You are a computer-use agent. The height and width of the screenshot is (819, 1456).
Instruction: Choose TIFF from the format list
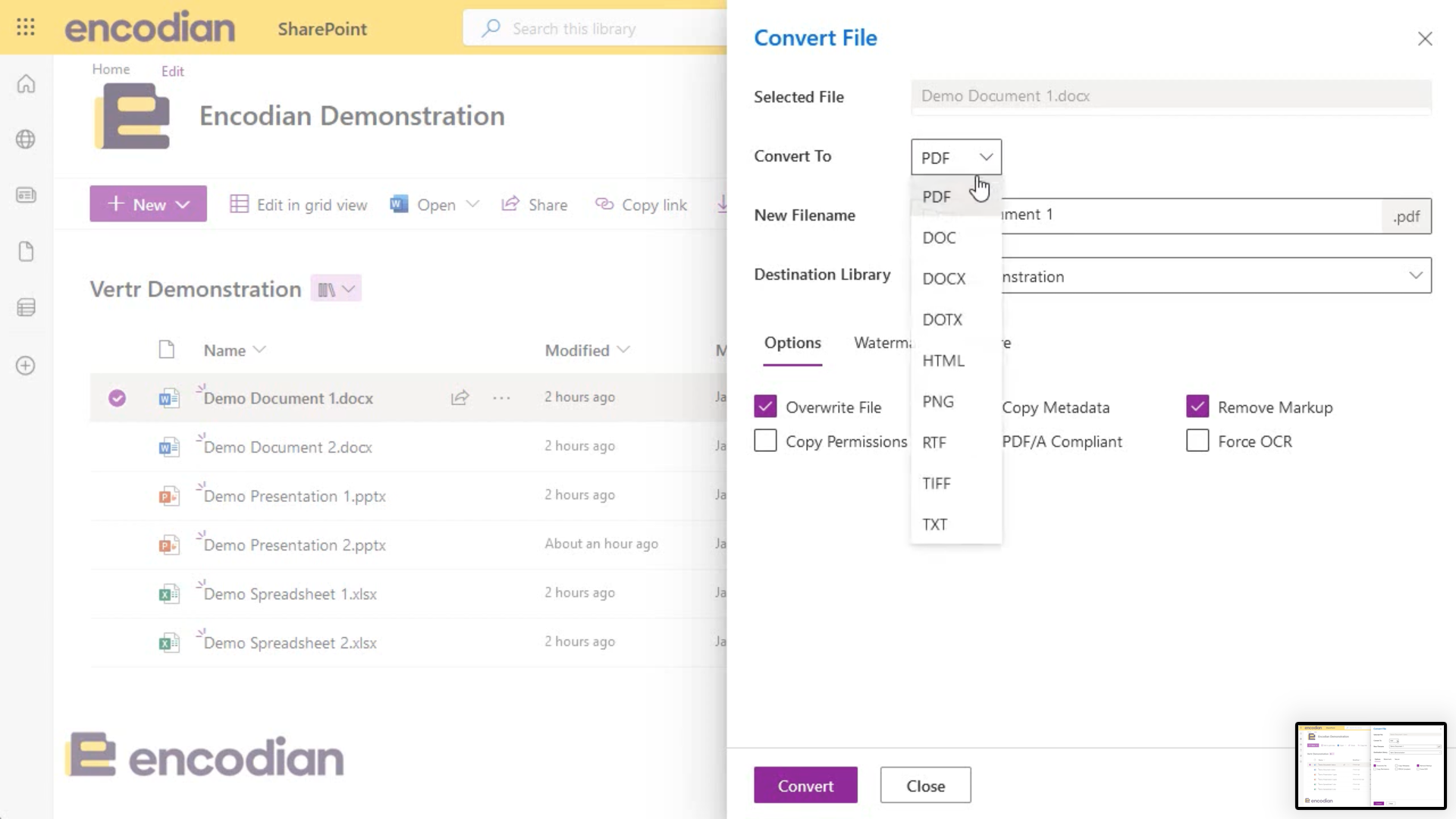tap(955, 484)
